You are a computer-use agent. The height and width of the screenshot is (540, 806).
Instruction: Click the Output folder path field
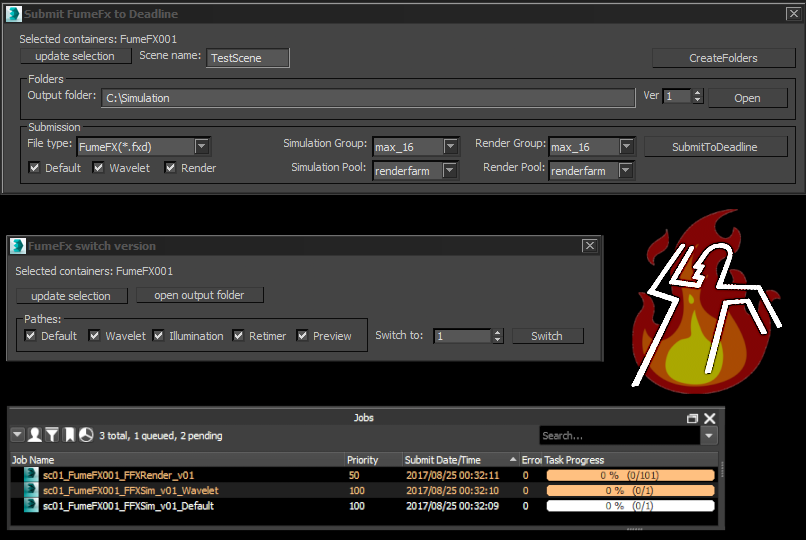coord(368,98)
